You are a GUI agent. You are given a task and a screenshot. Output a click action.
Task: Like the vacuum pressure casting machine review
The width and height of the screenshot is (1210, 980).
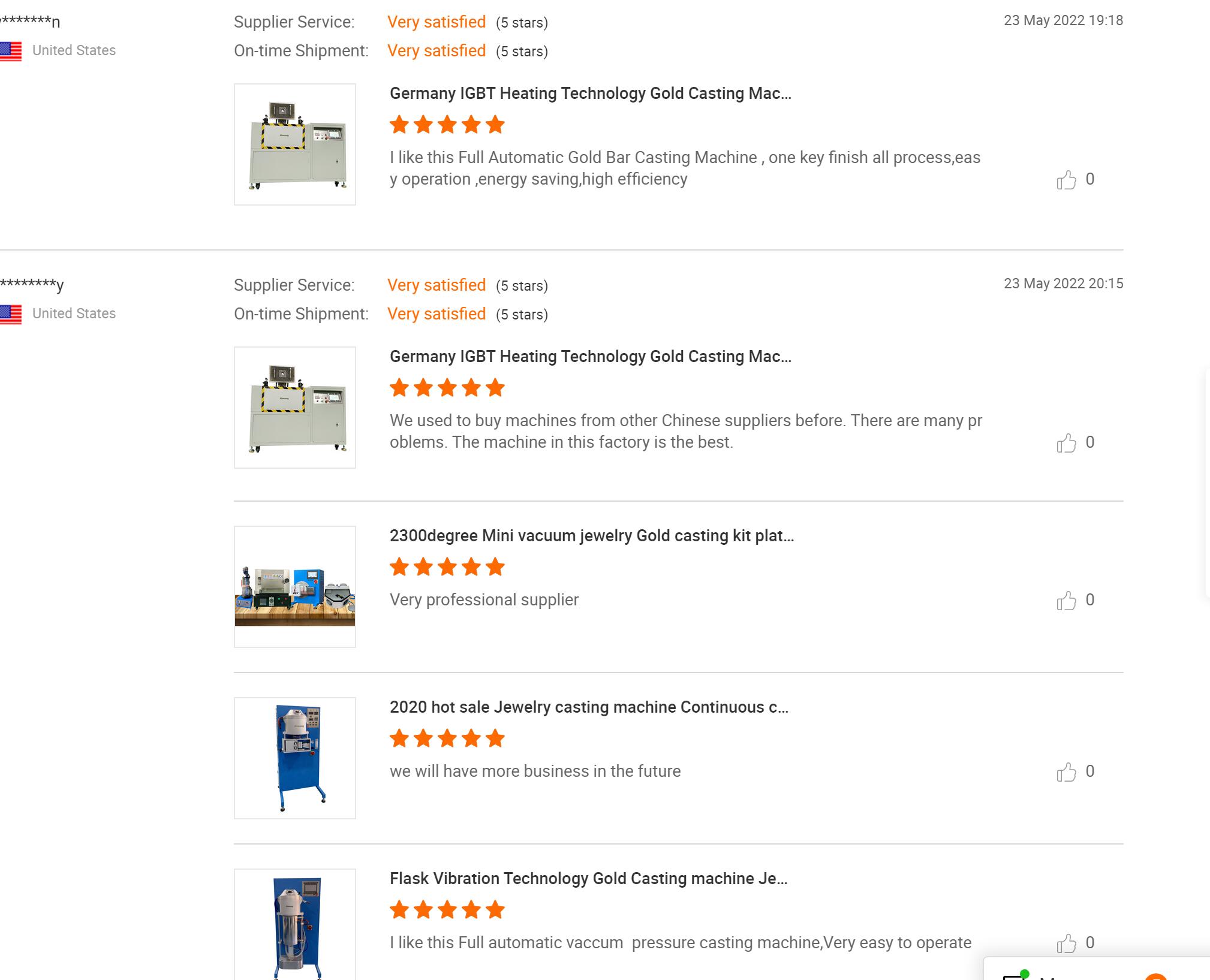(1066, 943)
